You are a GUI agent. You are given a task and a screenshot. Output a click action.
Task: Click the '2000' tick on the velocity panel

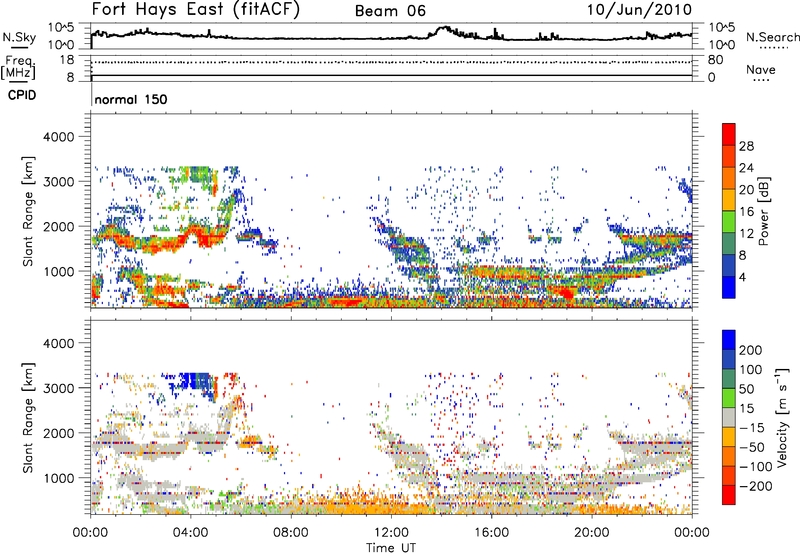pos(58,433)
